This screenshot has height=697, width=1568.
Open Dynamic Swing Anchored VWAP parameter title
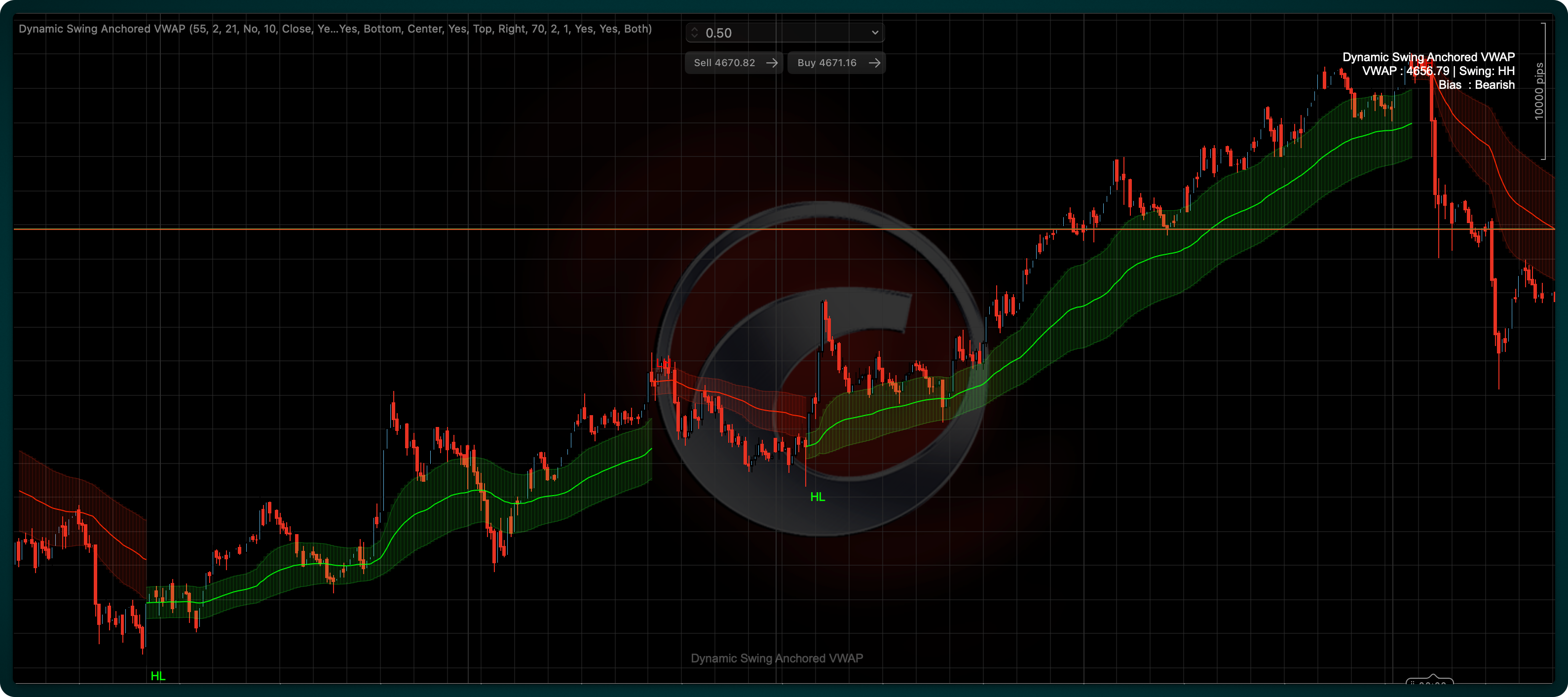click(x=335, y=29)
